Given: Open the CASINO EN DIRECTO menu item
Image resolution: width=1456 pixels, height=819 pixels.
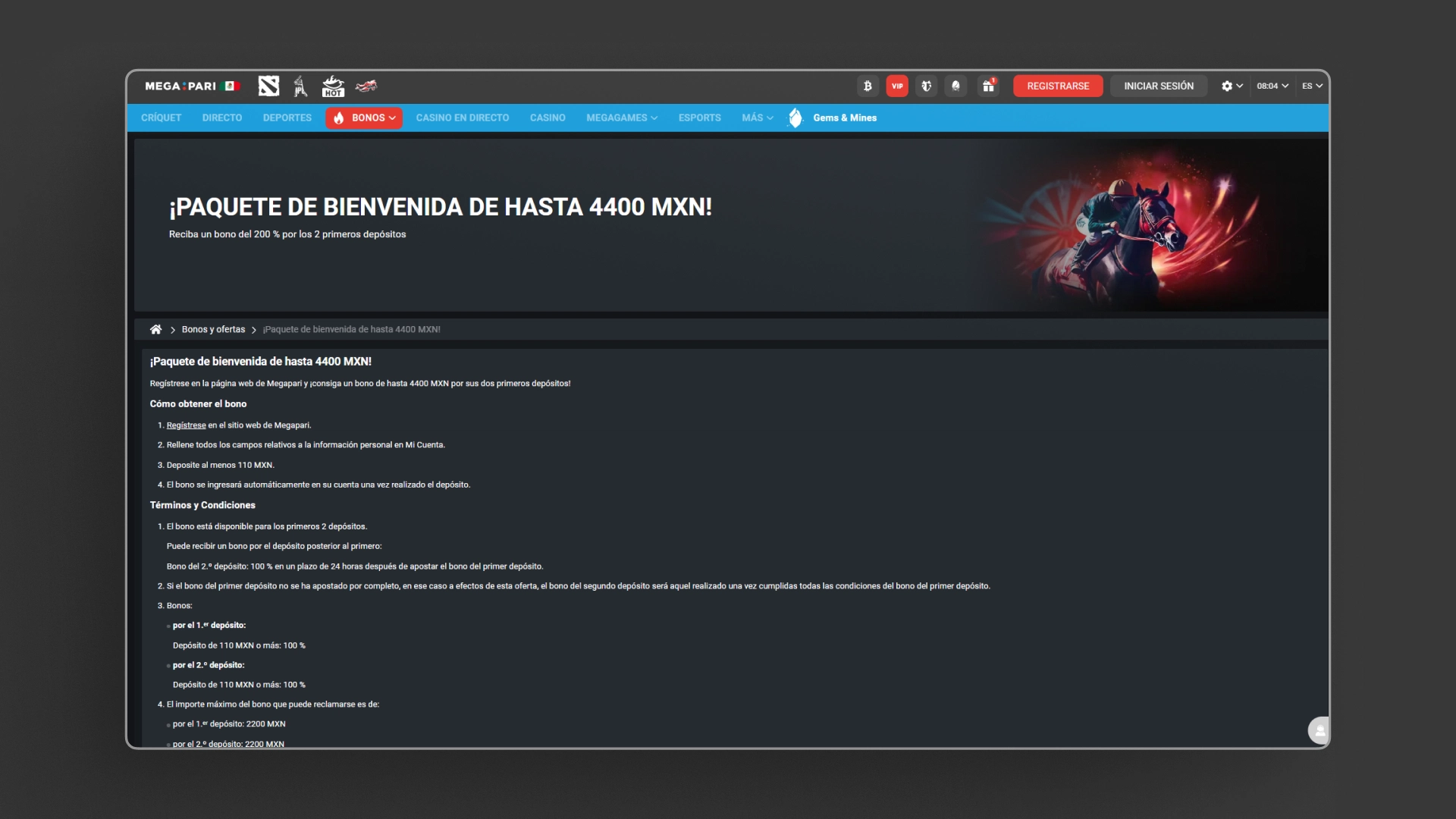Looking at the screenshot, I should pos(463,118).
